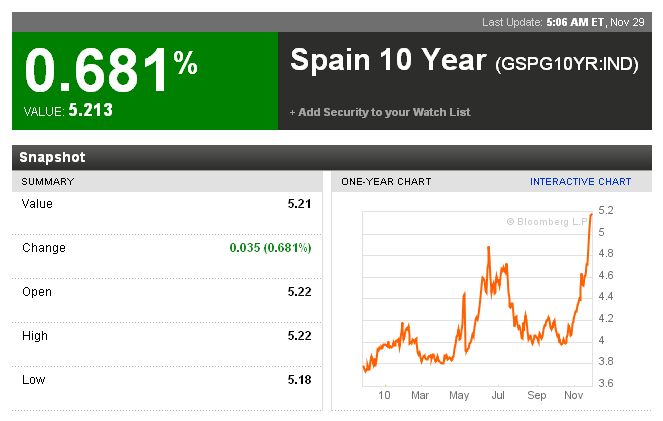Screen dimensions: 663x421
Task: Click the Spain 10 Year title
Action: click(387, 60)
